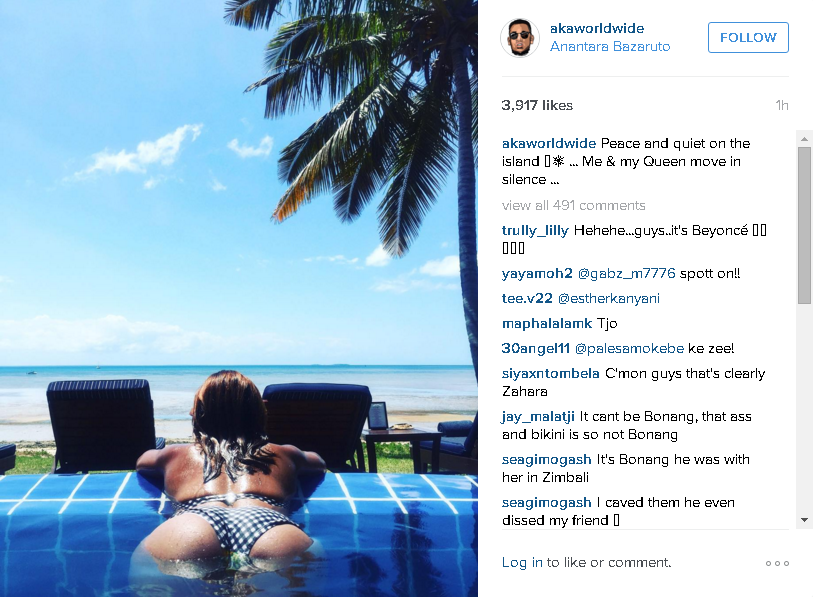
Task: Open the @estherkanyani mention
Action: (609, 298)
